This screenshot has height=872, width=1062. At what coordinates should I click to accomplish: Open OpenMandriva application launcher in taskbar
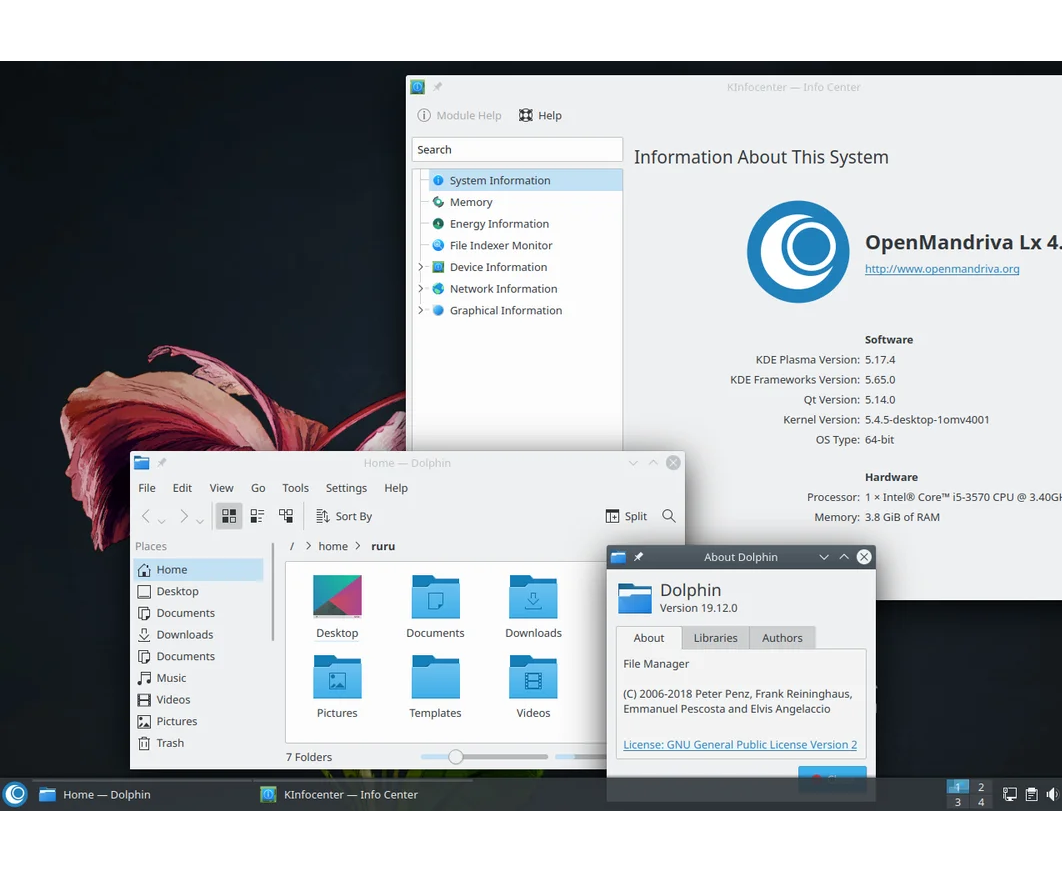[15, 794]
